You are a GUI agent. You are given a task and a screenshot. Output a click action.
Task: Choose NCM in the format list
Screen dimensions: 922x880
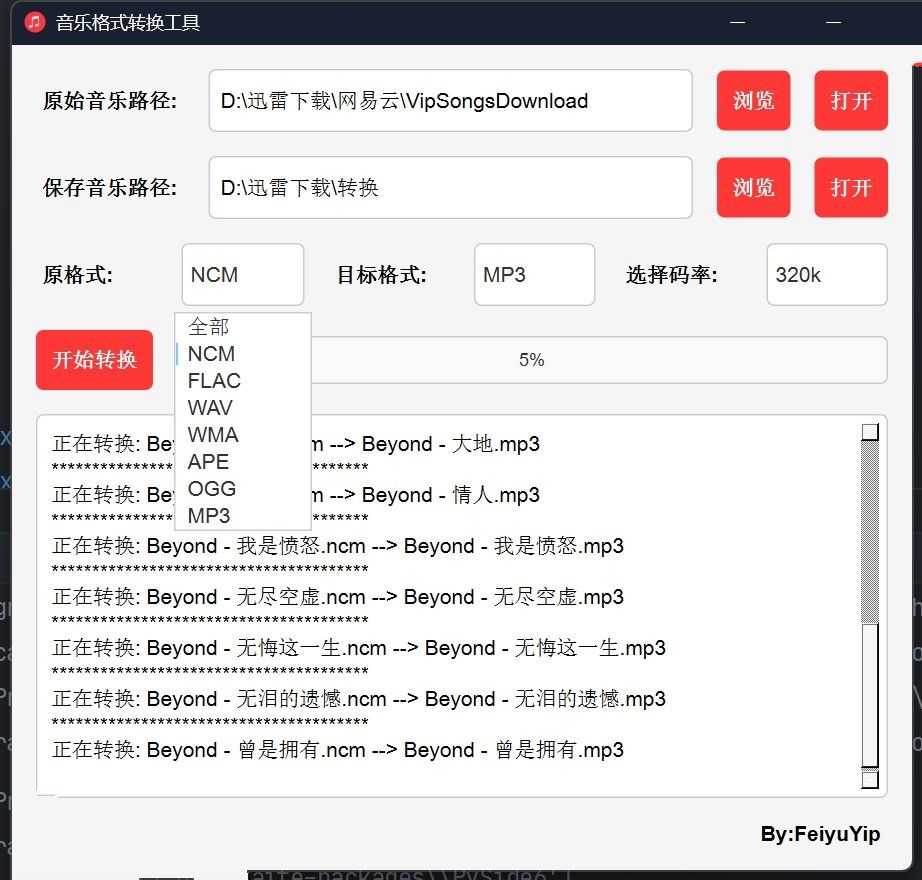(x=211, y=354)
